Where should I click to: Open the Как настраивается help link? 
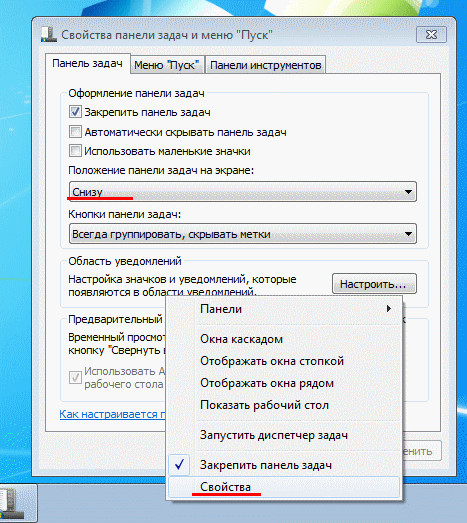click(x=112, y=414)
